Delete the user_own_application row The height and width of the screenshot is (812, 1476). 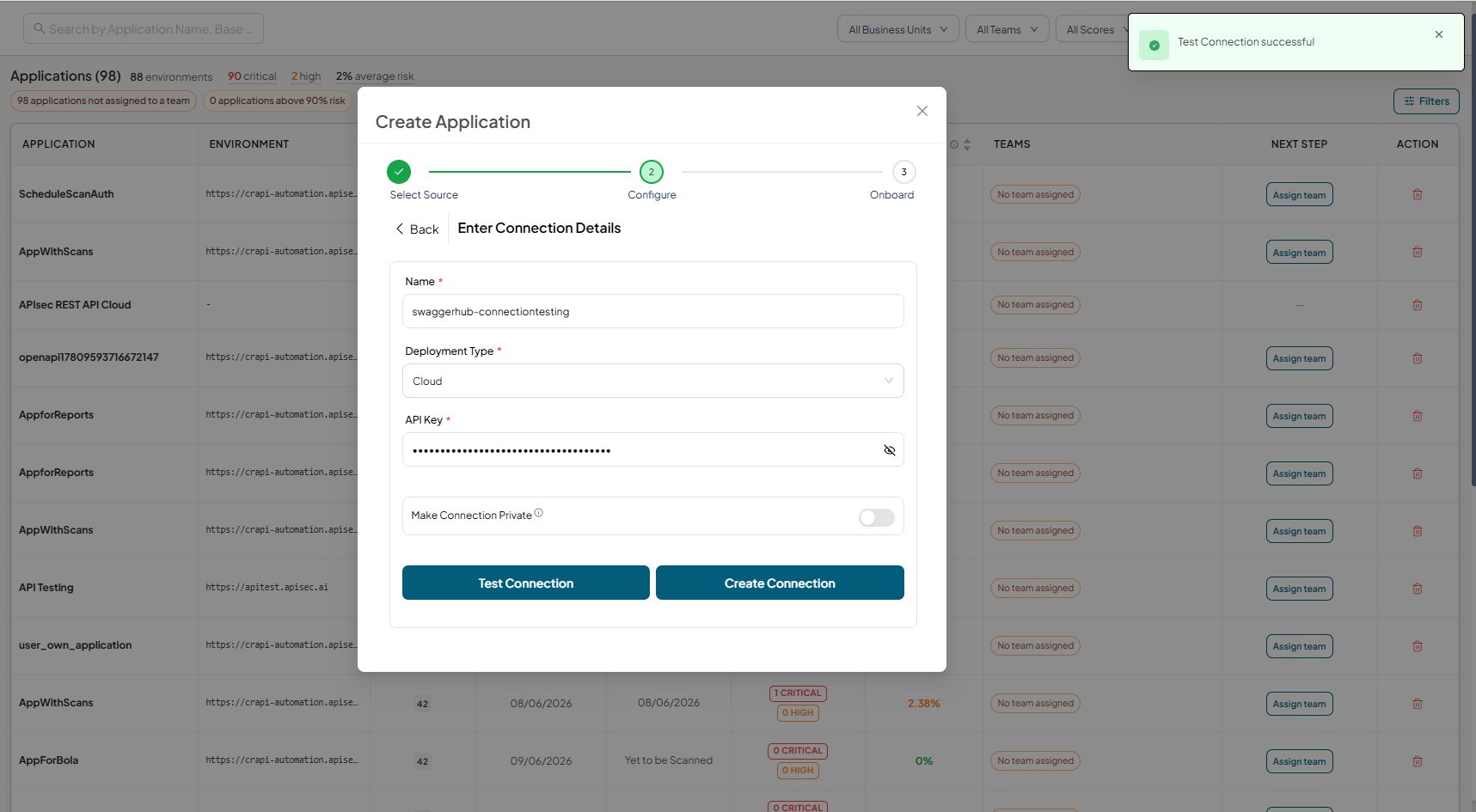click(1418, 646)
